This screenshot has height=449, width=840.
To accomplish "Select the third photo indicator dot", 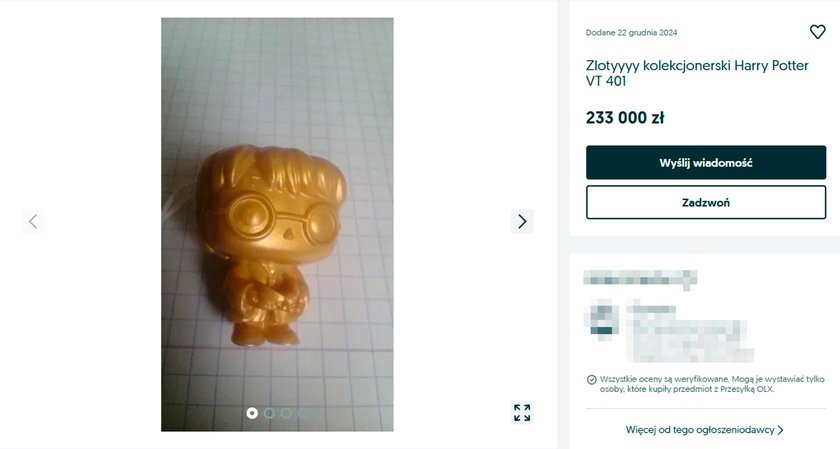I will click(x=286, y=413).
